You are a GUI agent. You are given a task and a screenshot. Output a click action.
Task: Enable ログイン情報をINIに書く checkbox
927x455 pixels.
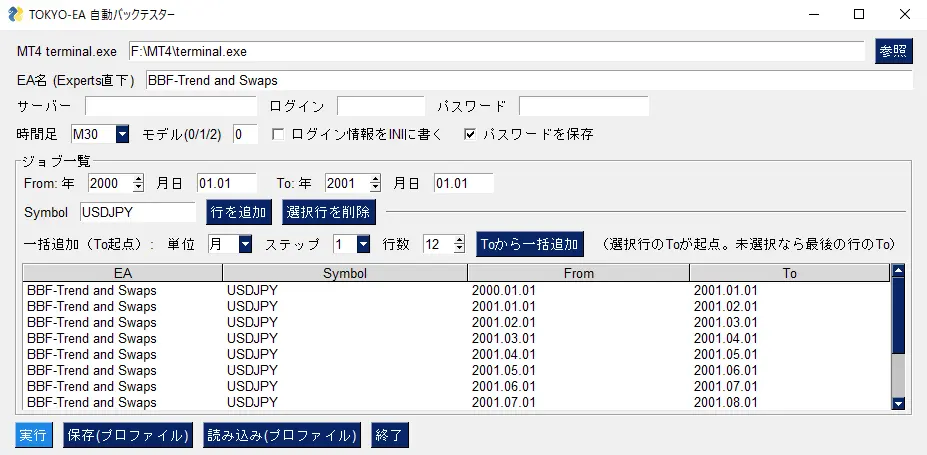tap(278, 135)
